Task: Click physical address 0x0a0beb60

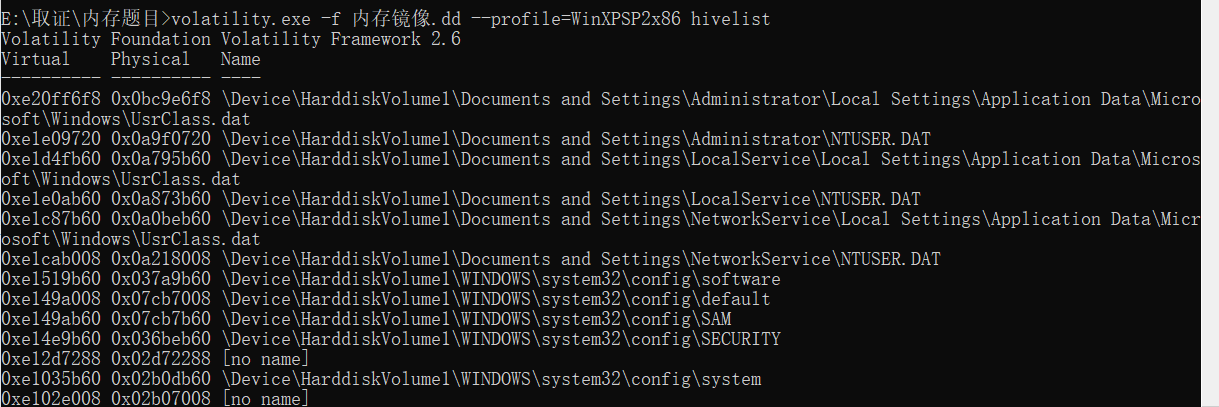Action: [161, 219]
